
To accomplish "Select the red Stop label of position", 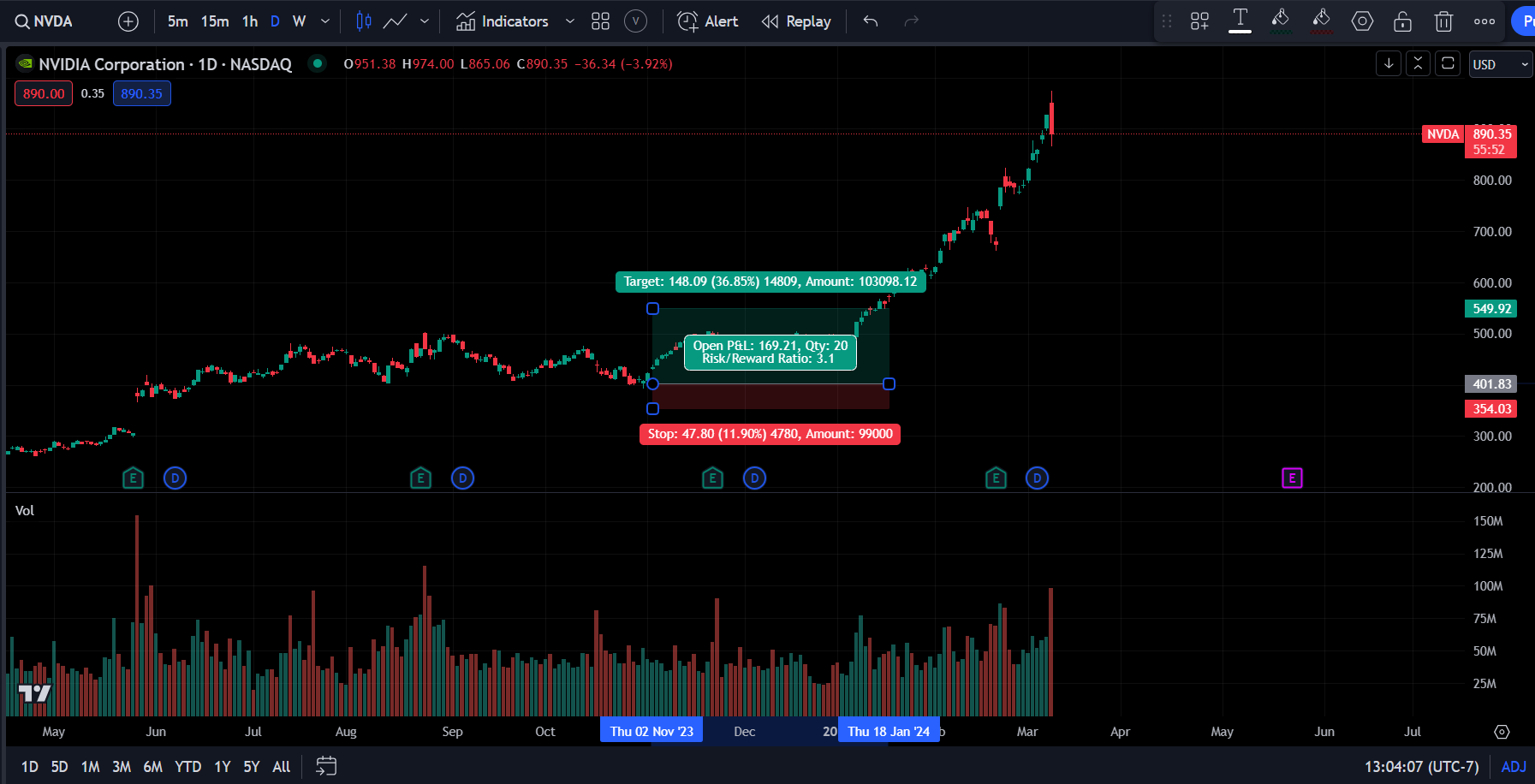I will (770, 434).
